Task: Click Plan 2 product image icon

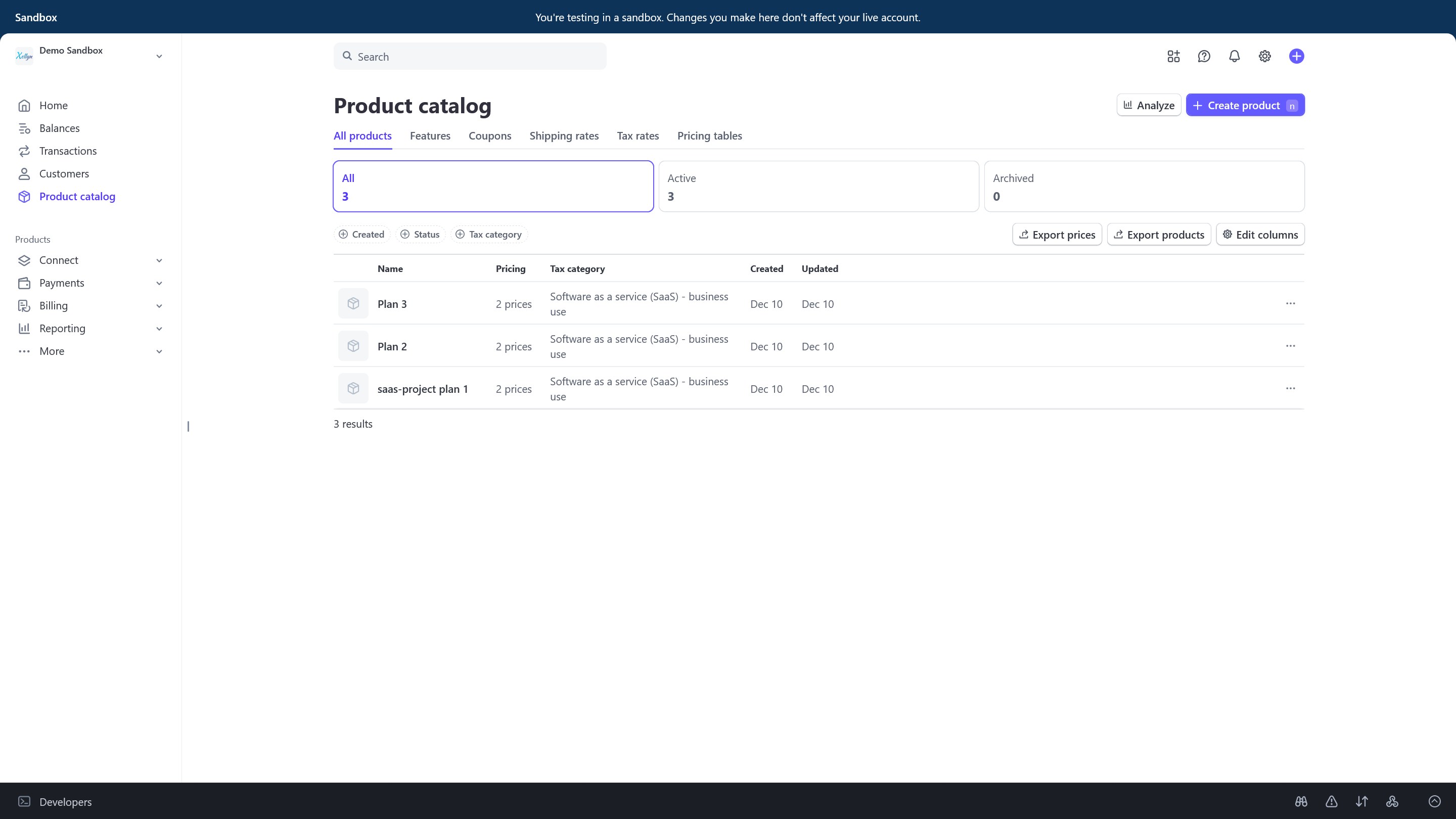Action: coord(353,346)
